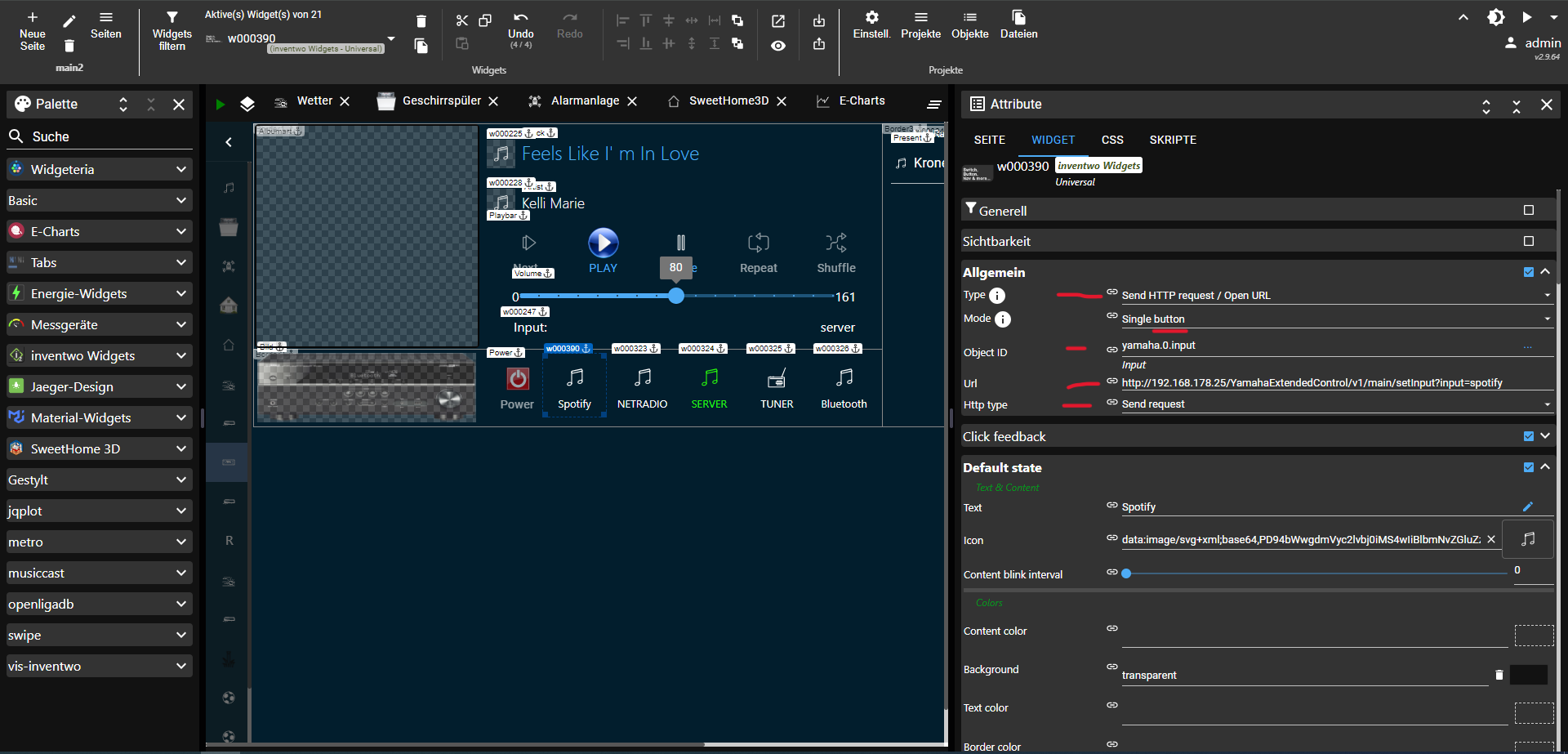Open the CSS attribute tab
This screenshot has height=754, width=1568.
[x=1112, y=140]
